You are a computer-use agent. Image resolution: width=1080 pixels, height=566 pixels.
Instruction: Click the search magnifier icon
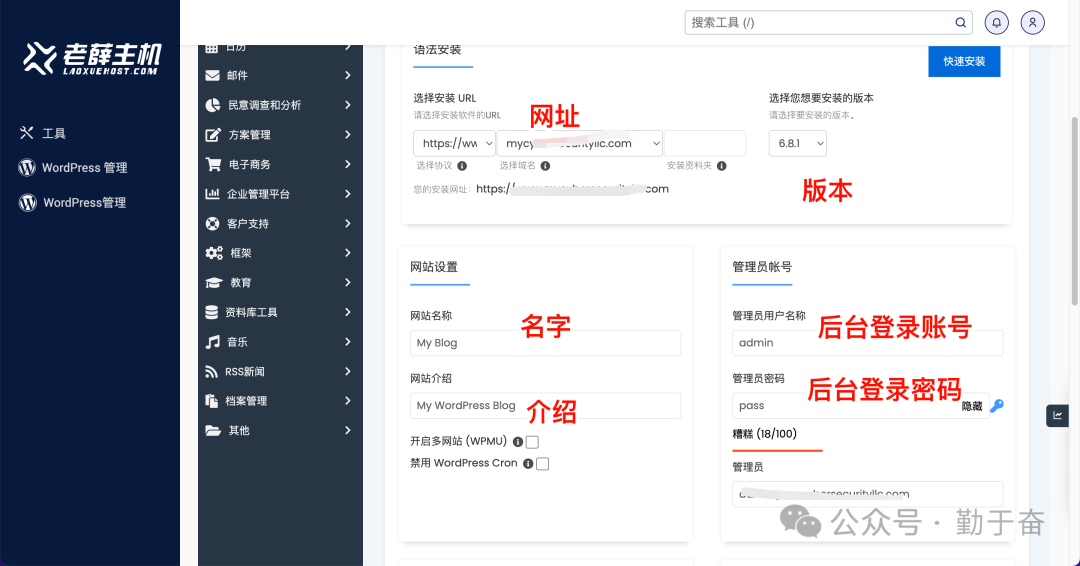[x=960, y=22]
